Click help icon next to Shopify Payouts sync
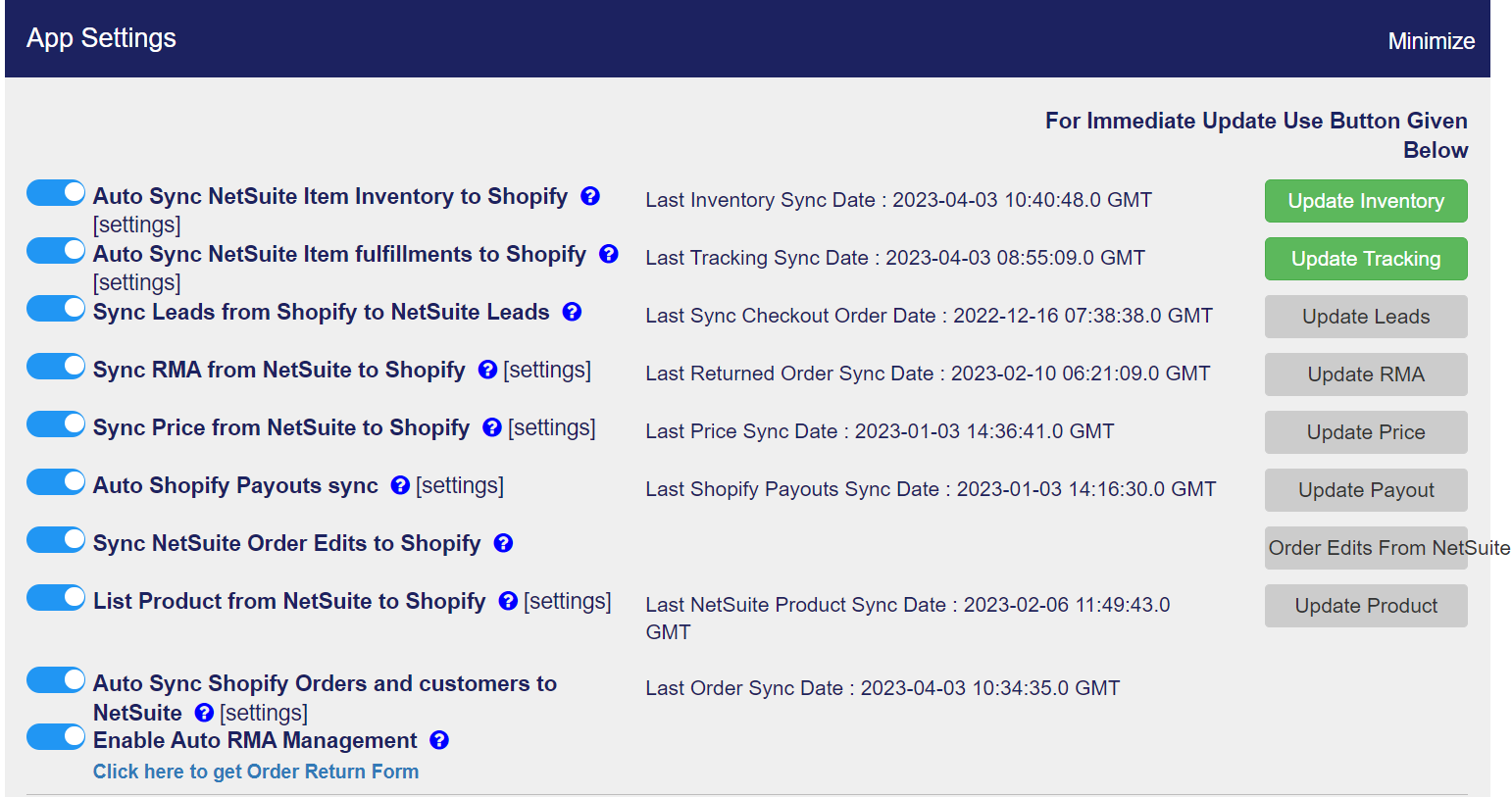This screenshot has width=1512, height=797. point(400,485)
